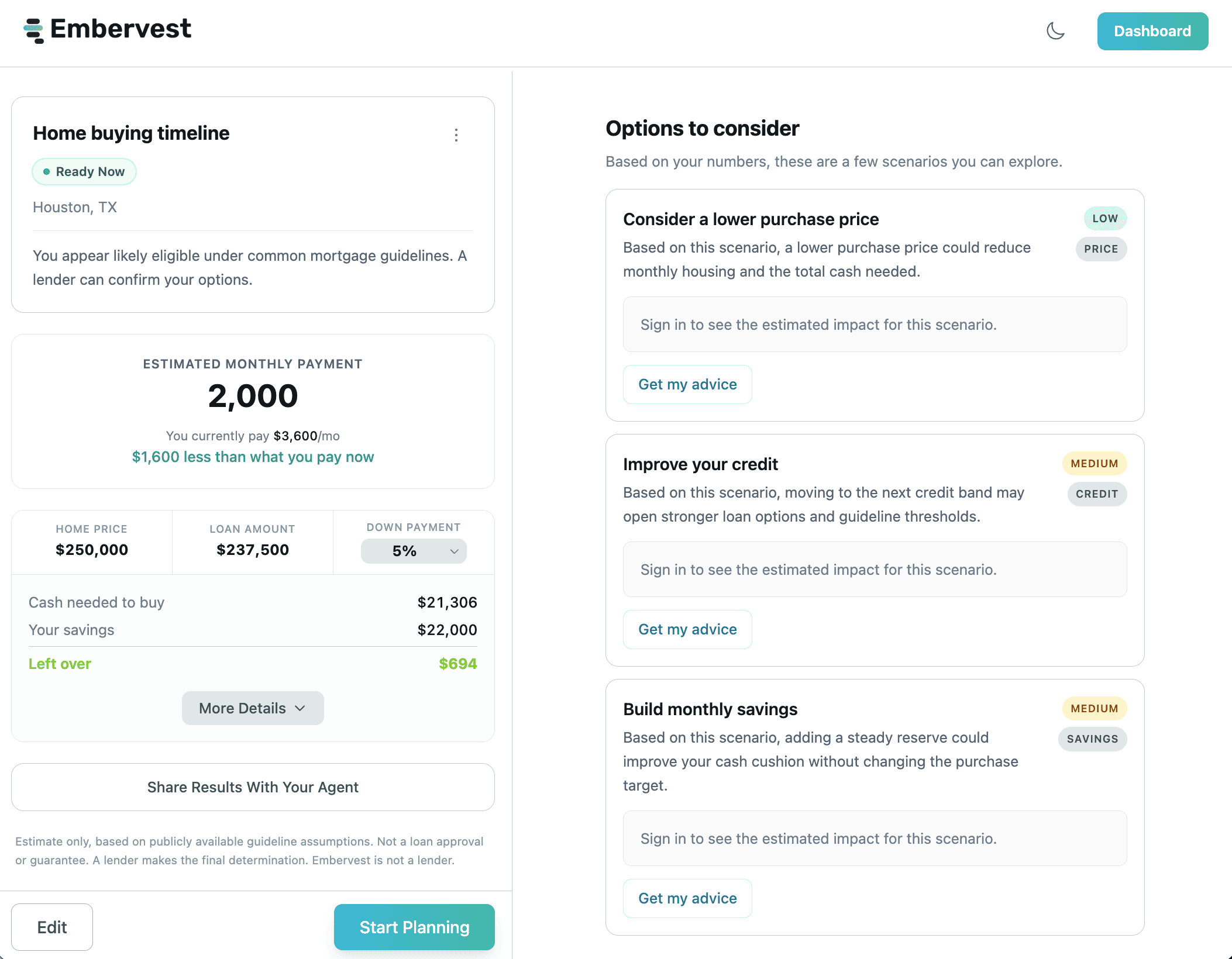Viewport: 1232px width, 959px height.
Task: Click Share Results With Your Agent
Action: point(253,787)
